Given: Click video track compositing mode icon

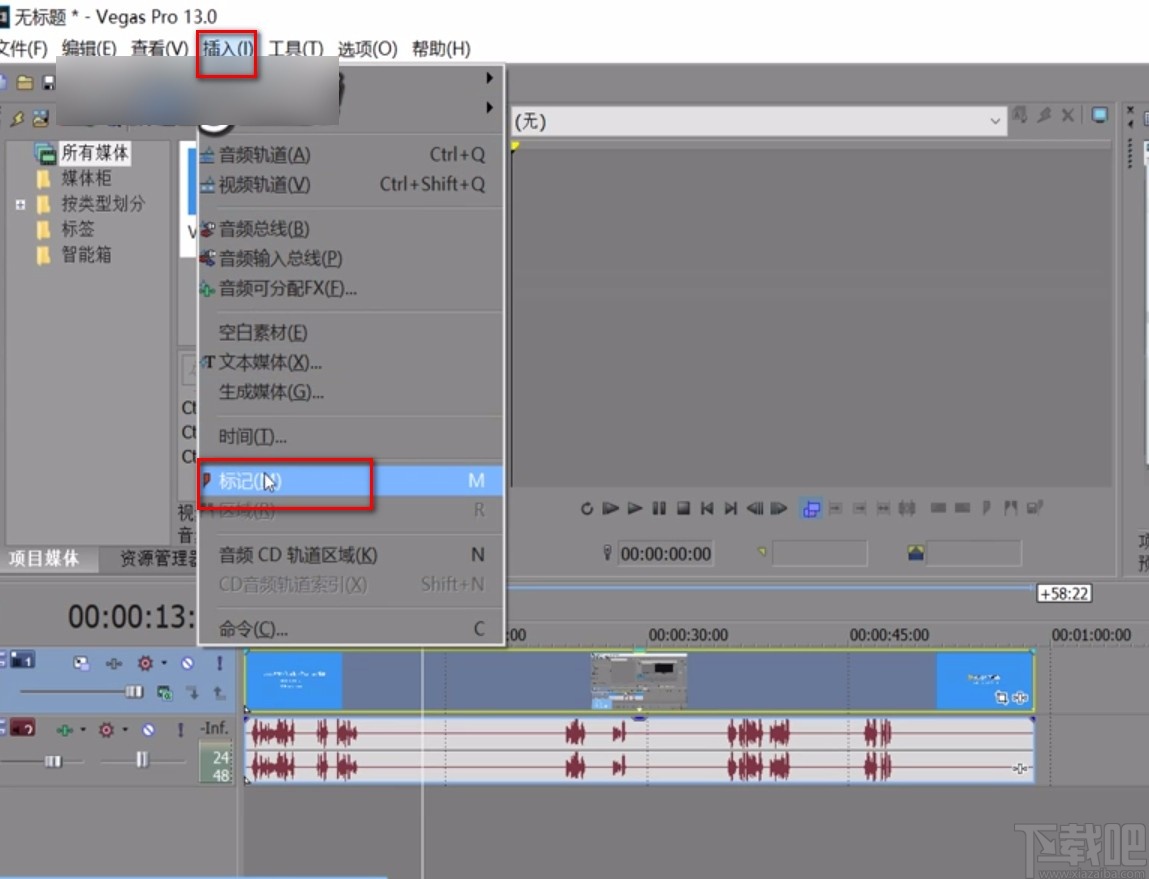Looking at the screenshot, I should [x=81, y=663].
